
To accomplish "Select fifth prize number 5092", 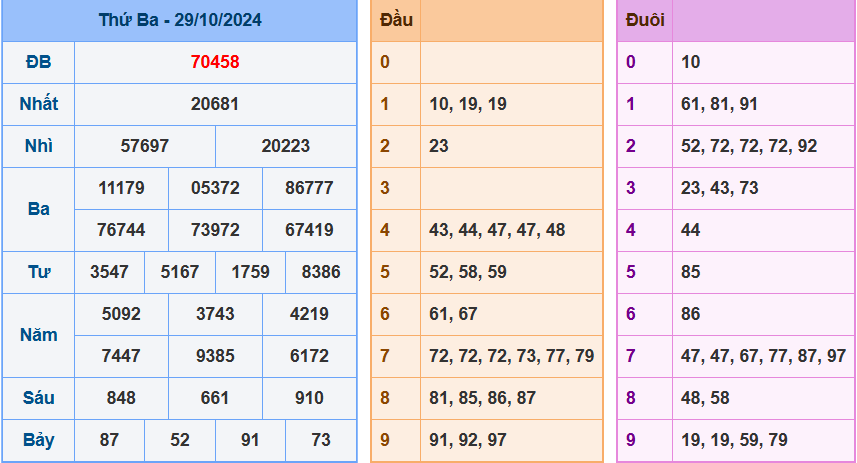I will 121,314.
